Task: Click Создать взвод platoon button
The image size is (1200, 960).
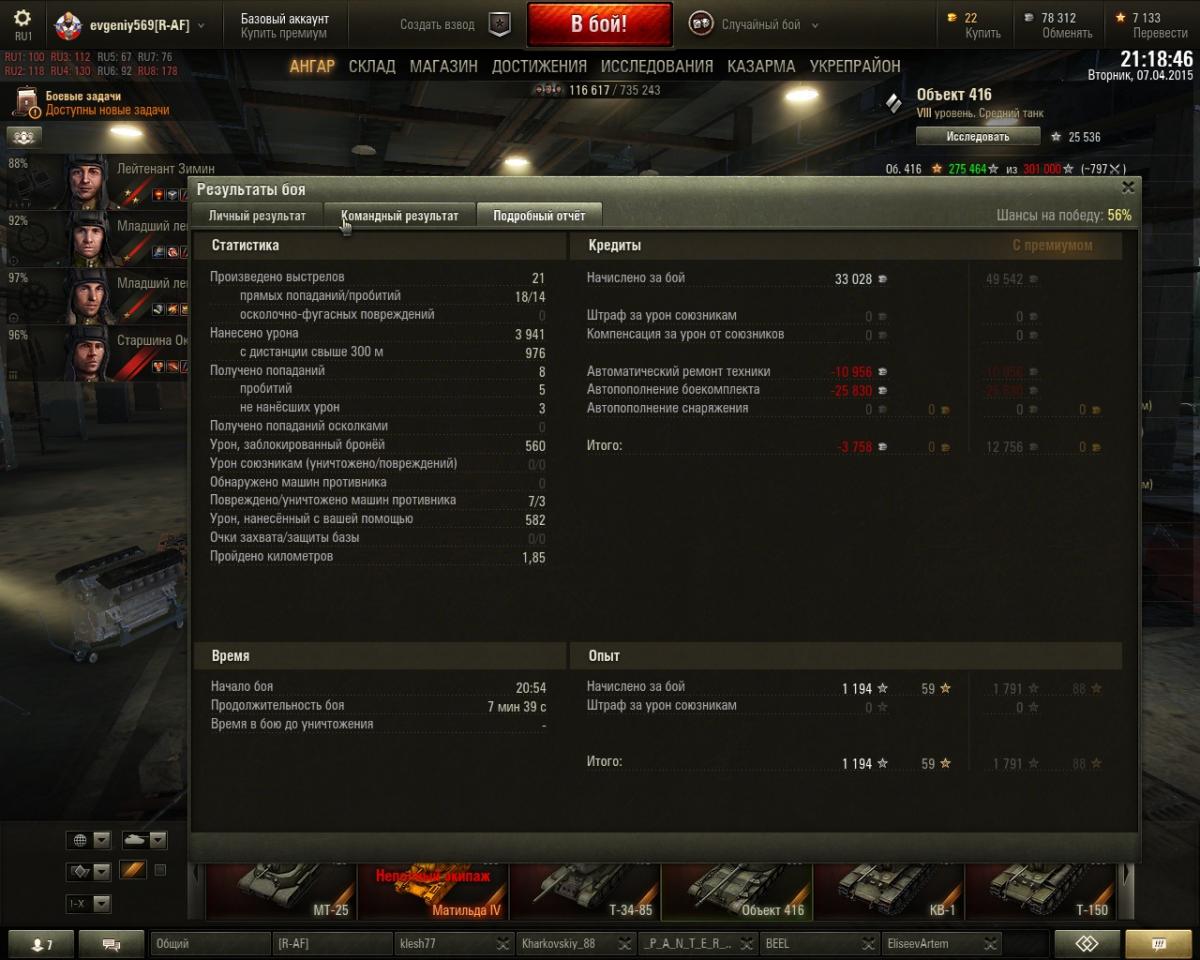Action: (437, 25)
